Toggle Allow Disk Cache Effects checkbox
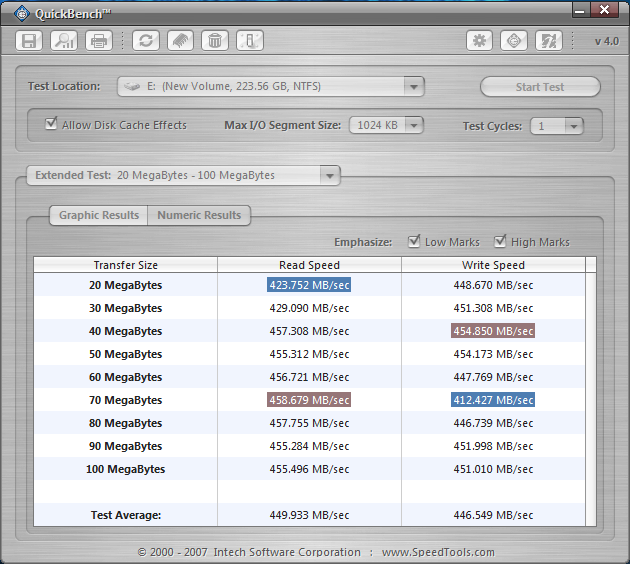Screen dimensions: 630x564 (52, 125)
